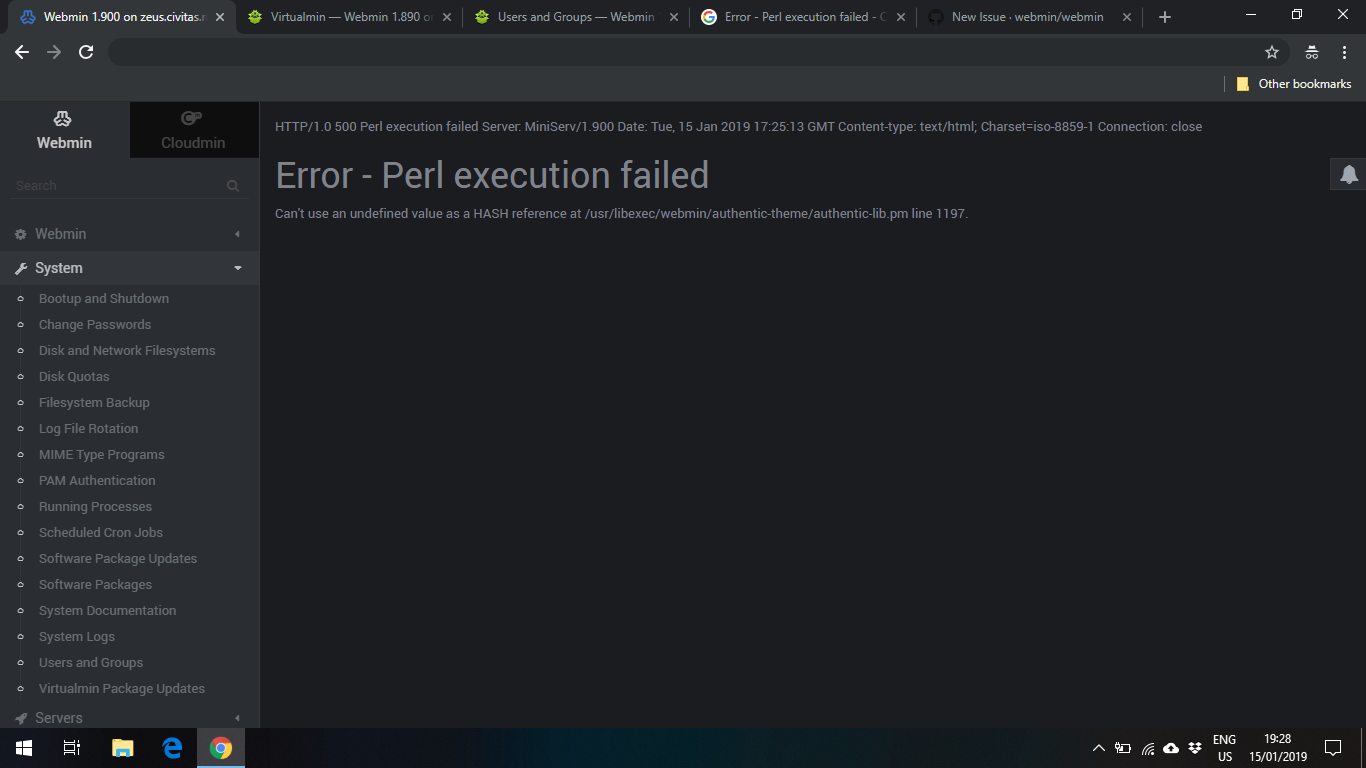Click the Servers section icon

(19, 717)
